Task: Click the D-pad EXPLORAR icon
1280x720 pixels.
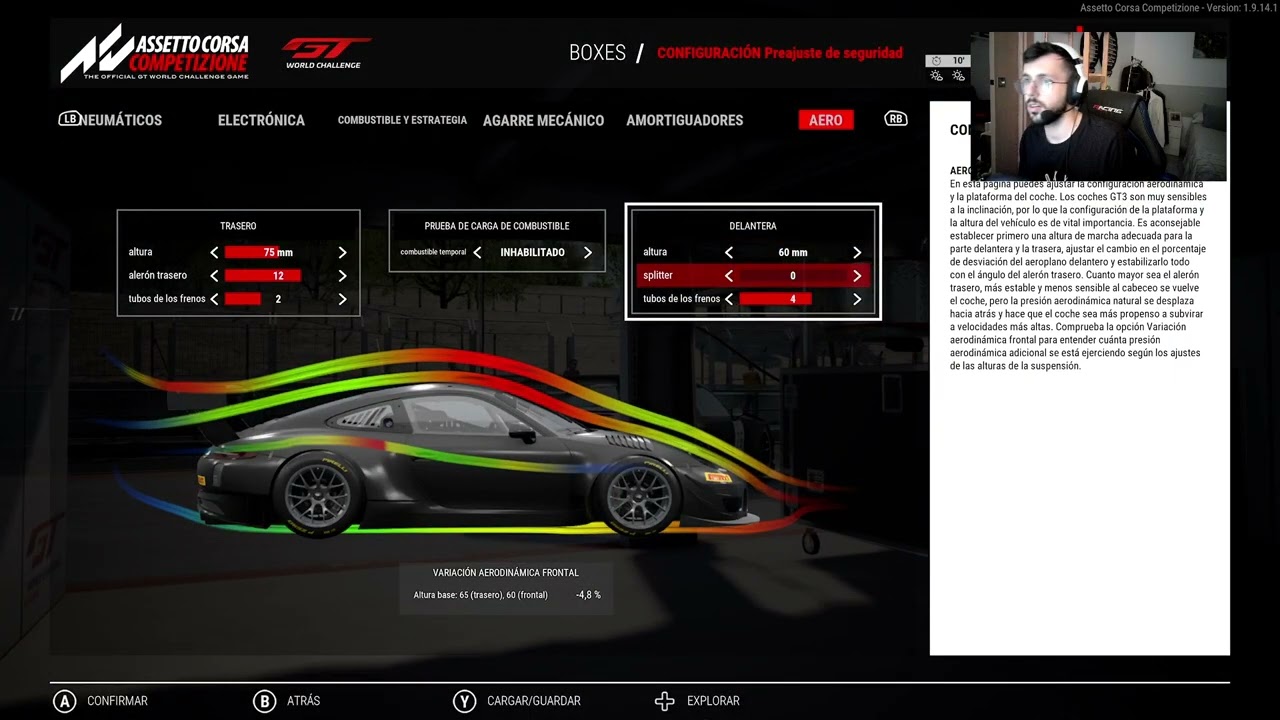Action: [665, 701]
